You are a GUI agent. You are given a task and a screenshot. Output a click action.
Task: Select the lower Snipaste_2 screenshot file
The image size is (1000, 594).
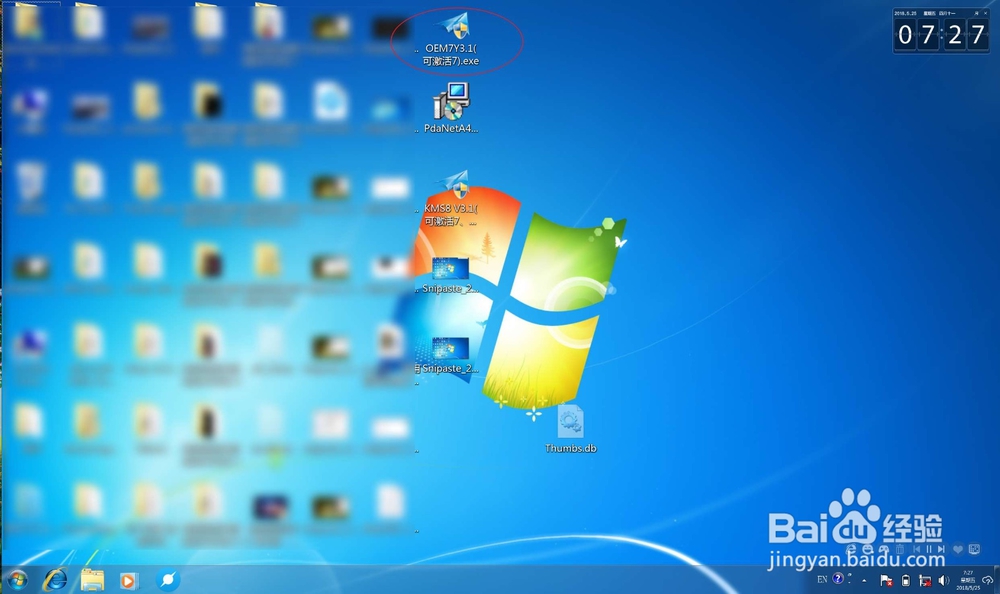[x=450, y=355]
